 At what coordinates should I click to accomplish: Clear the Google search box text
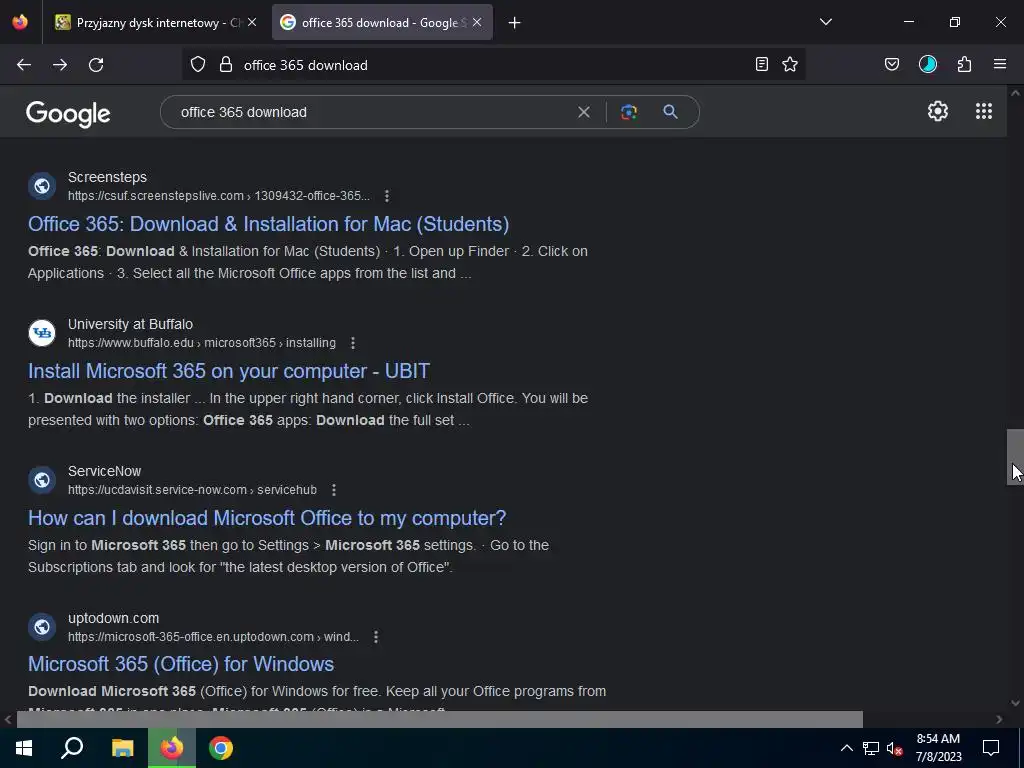click(584, 112)
